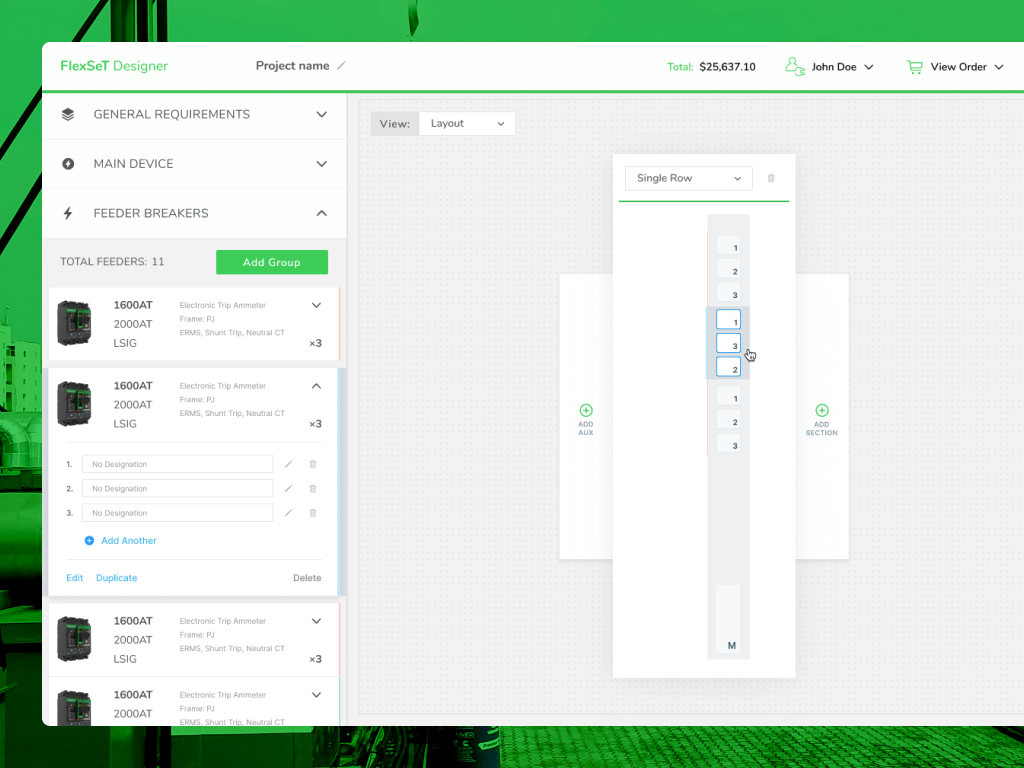The width and height of the screenshot is (1024, 768).
Task: Edit designation 3 with pencil icon
Action: (289, 513)
